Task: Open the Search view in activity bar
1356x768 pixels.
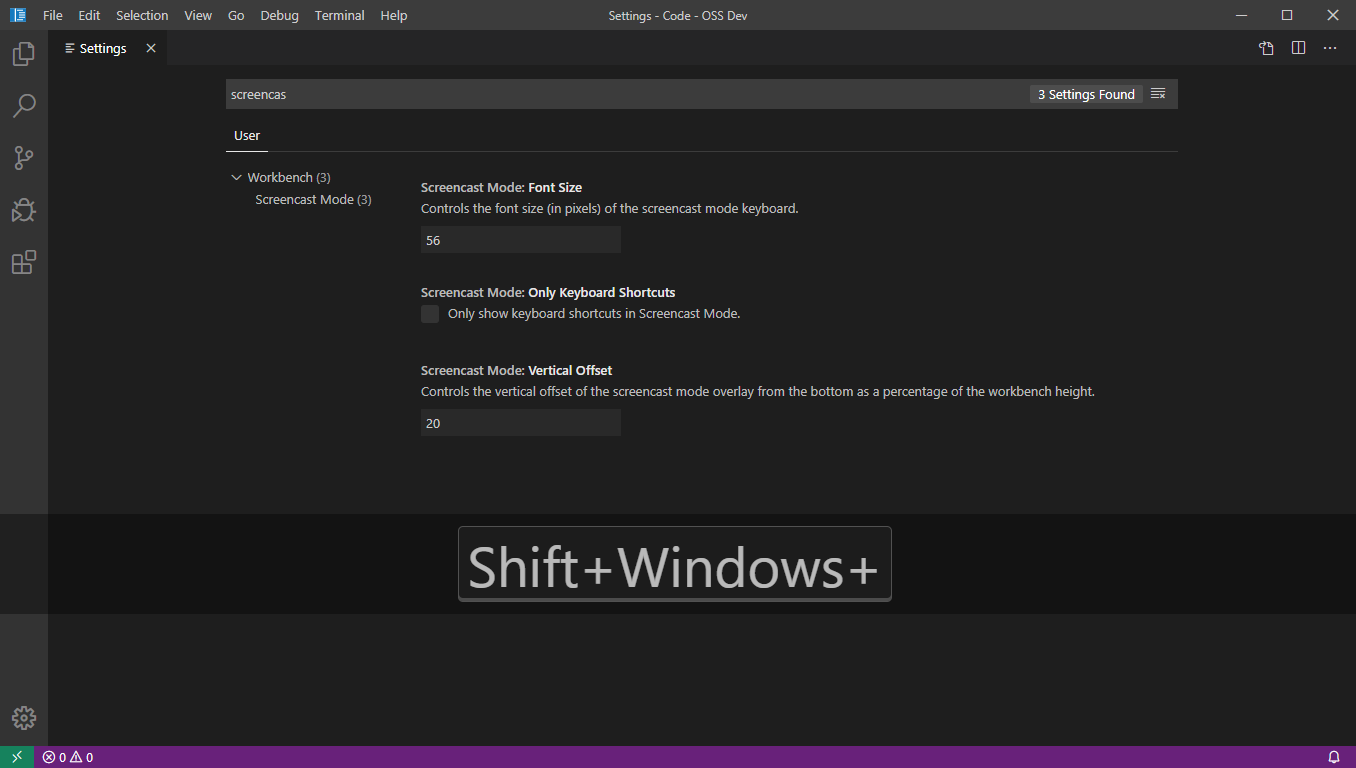Action: click(24, 106)
